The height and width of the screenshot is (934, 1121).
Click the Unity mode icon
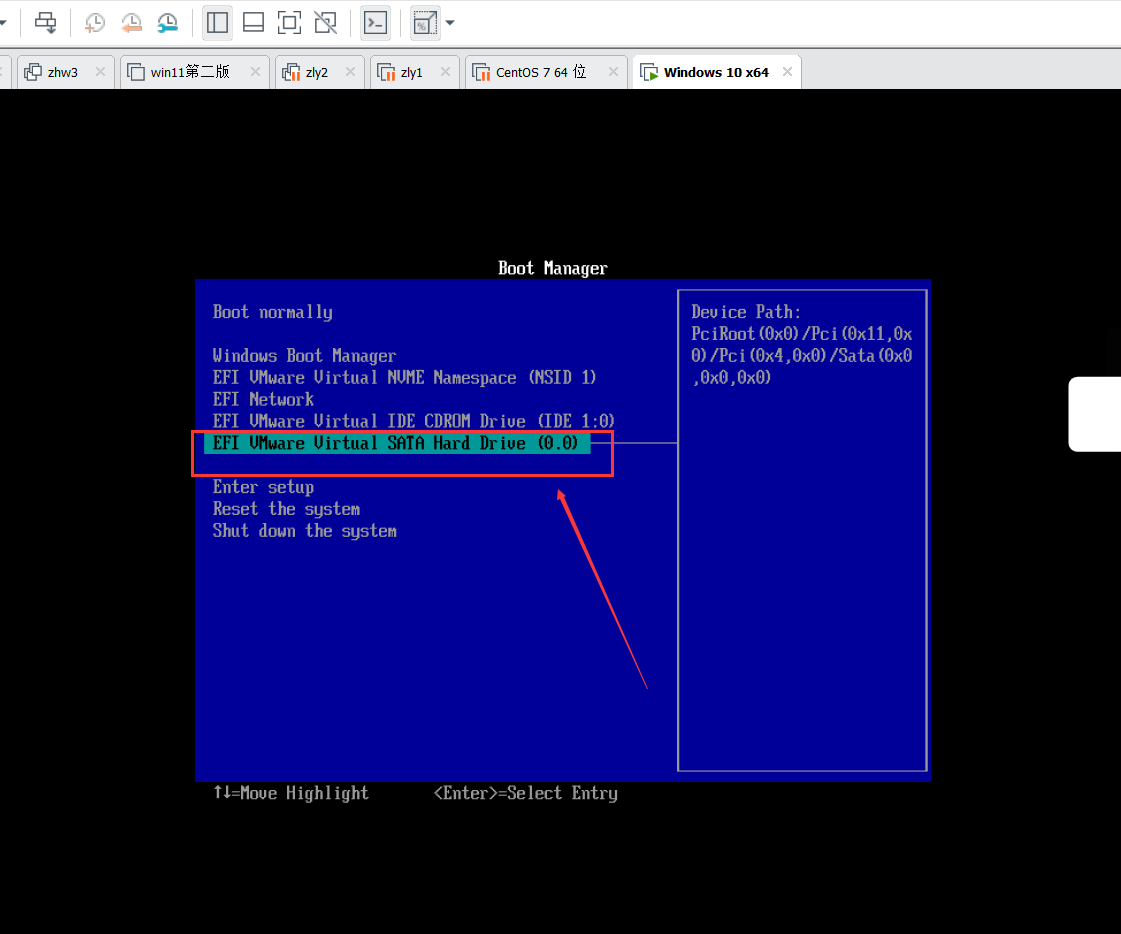click(x=325, y=23)
